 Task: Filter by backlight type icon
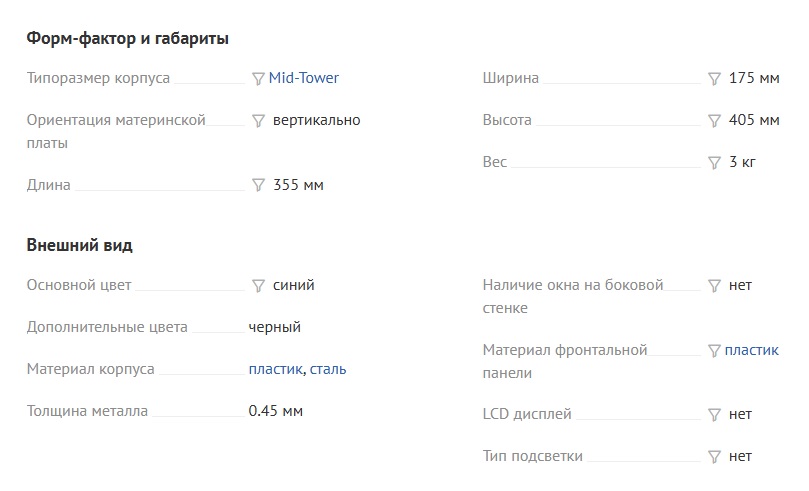pyautogui.click(x=714, y=456)
